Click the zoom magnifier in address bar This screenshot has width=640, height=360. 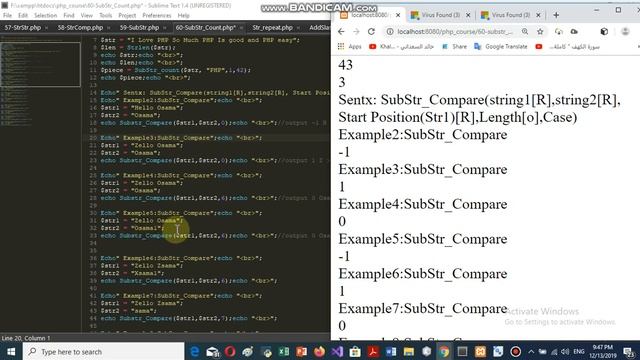tap(525, 31)
